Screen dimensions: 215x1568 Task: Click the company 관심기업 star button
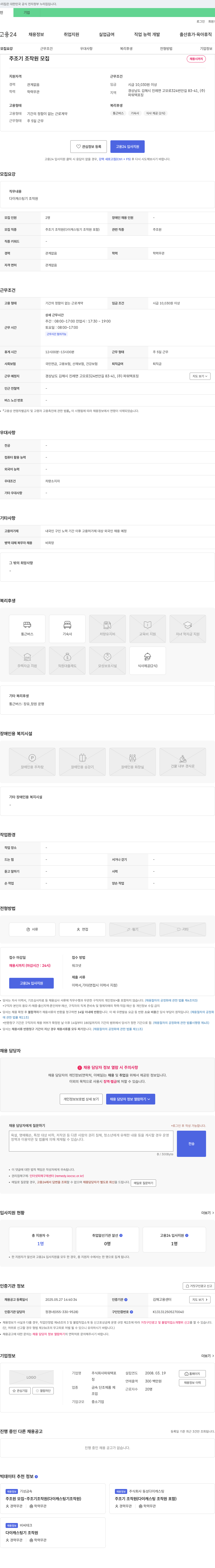pos(20,1391)
